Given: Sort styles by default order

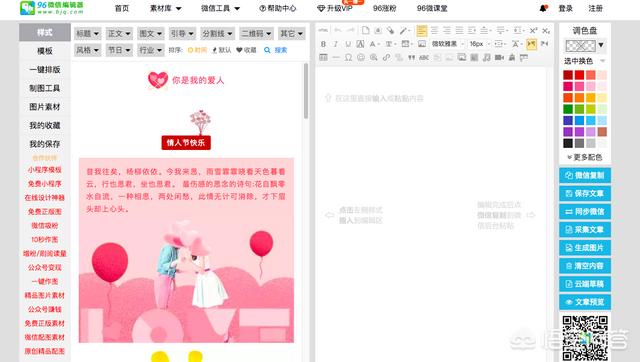Looking at the screenshot, I should (222, 50).
